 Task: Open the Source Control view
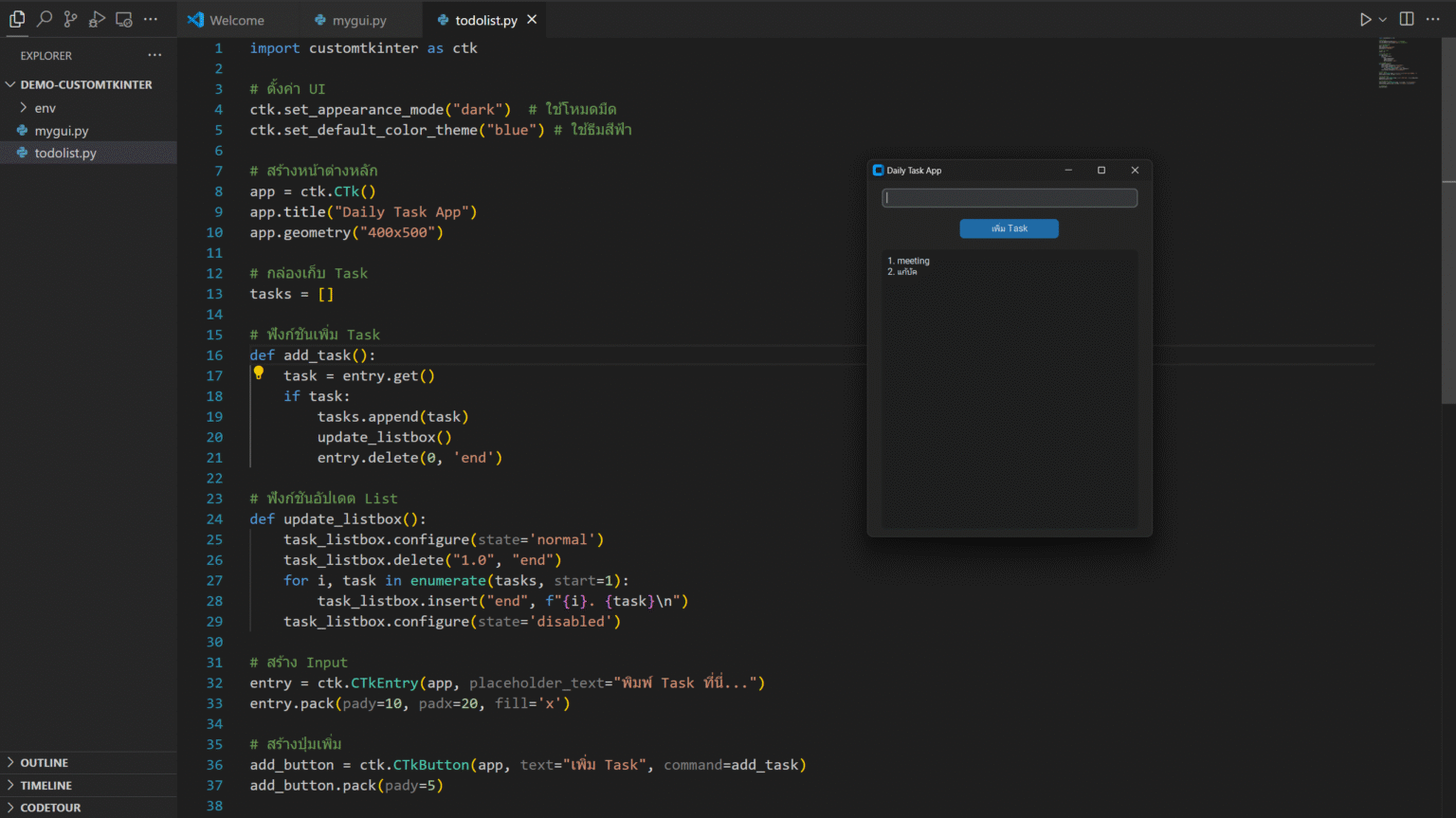[x=70, y=18]
